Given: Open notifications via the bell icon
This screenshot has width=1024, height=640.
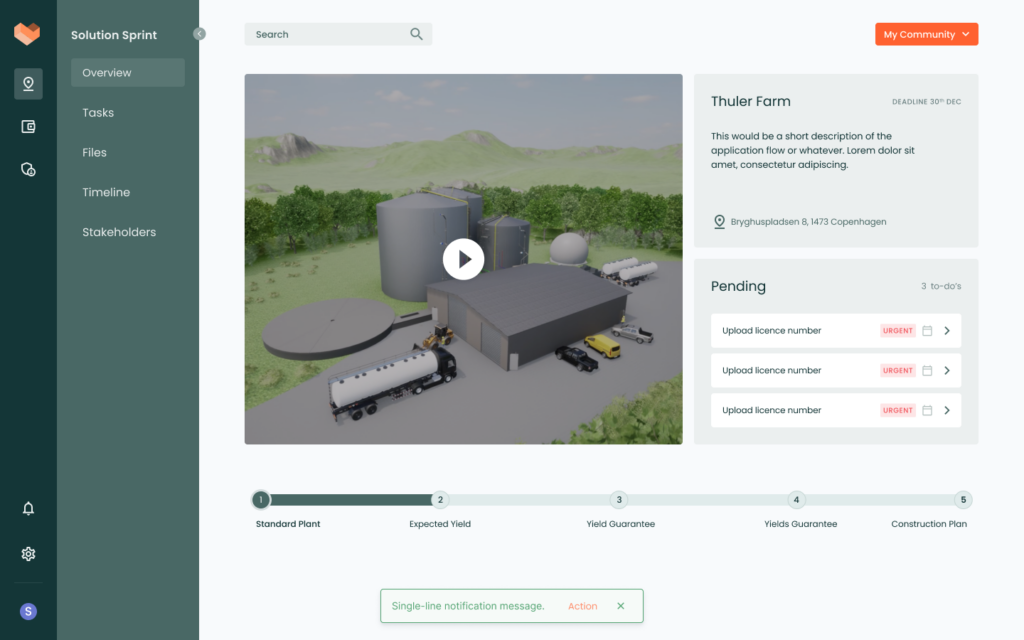Looking at the screenshot, I should 28,508.
